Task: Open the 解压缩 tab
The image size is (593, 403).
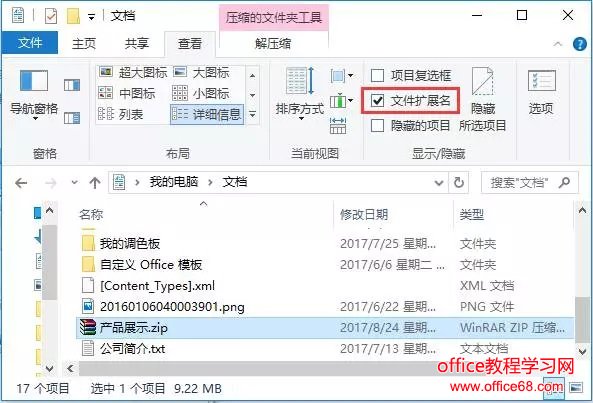Action: (273, 43)
